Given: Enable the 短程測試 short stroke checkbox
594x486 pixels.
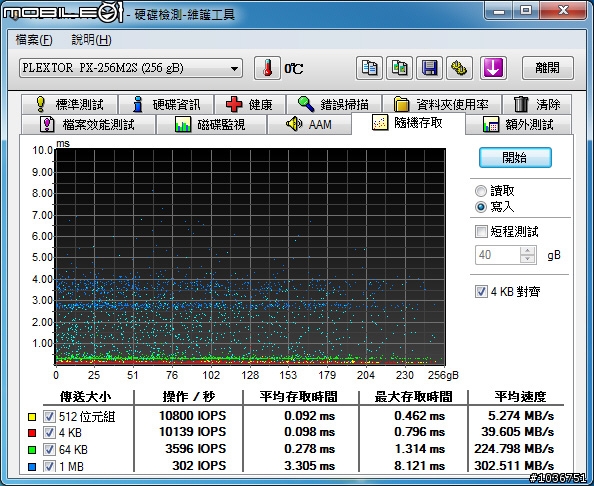Looking at the screenshot, I should 481,231.
